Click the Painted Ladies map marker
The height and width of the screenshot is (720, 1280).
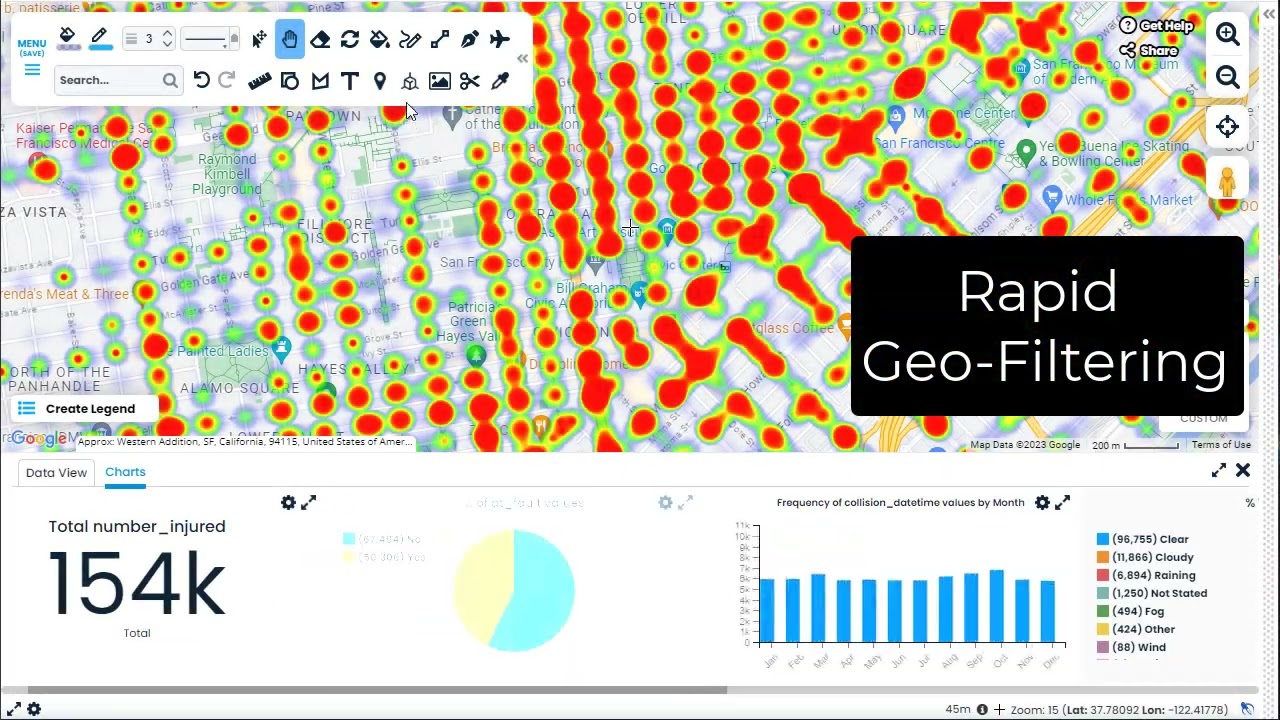point(282,349)
